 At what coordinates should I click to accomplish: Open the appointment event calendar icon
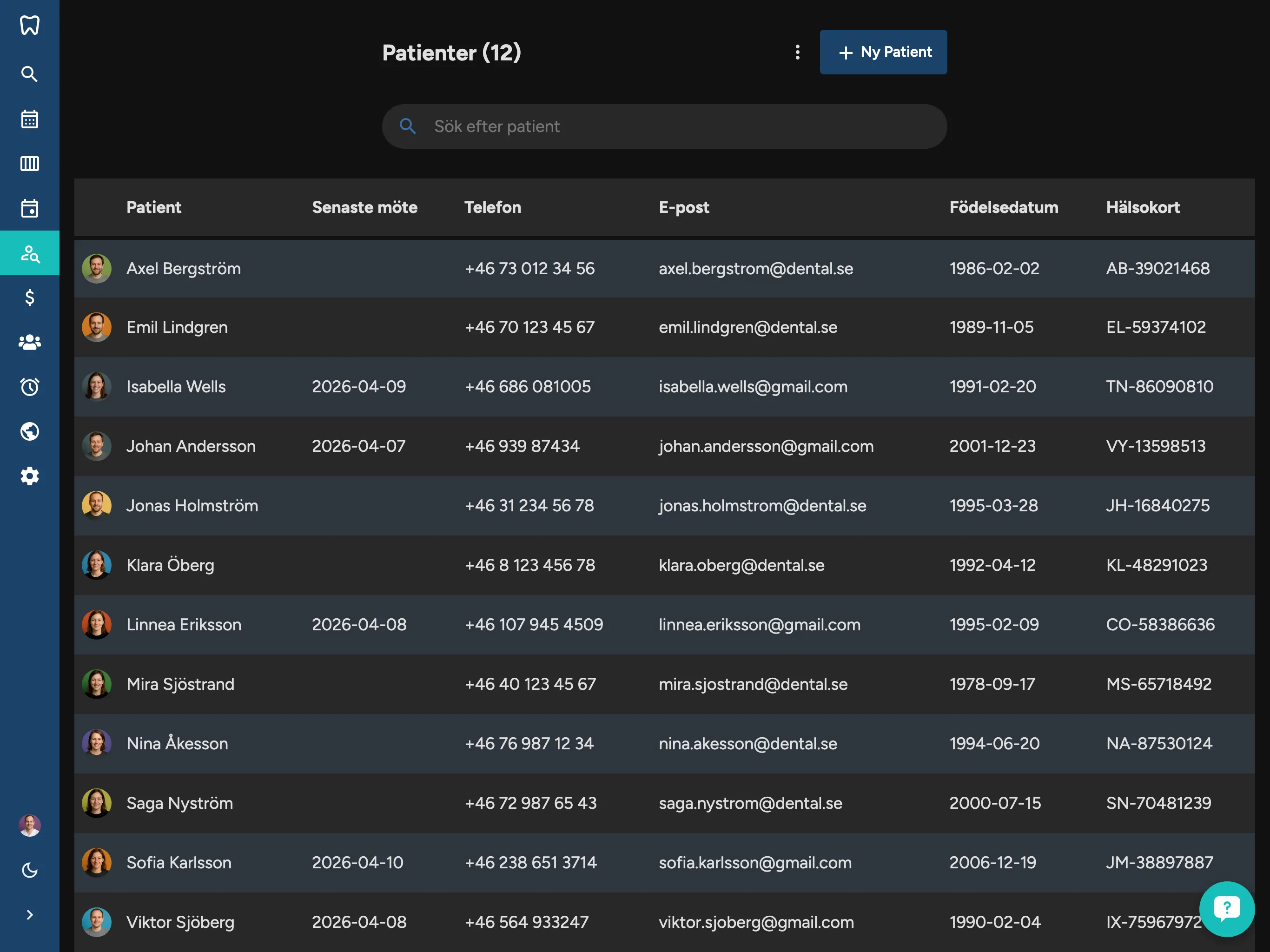[x=29, y=208]
